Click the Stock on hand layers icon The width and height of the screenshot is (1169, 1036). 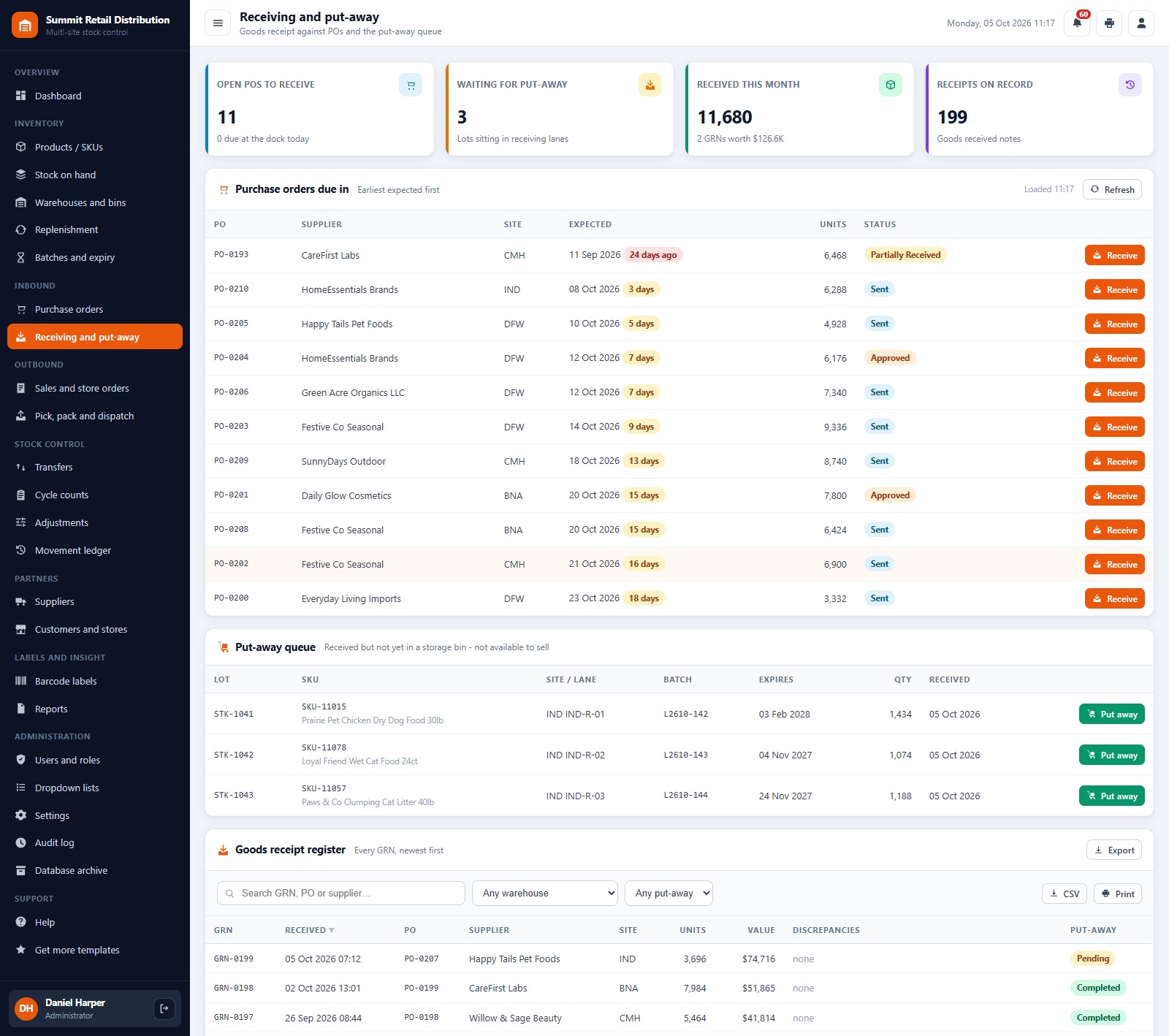coord(21,175)
